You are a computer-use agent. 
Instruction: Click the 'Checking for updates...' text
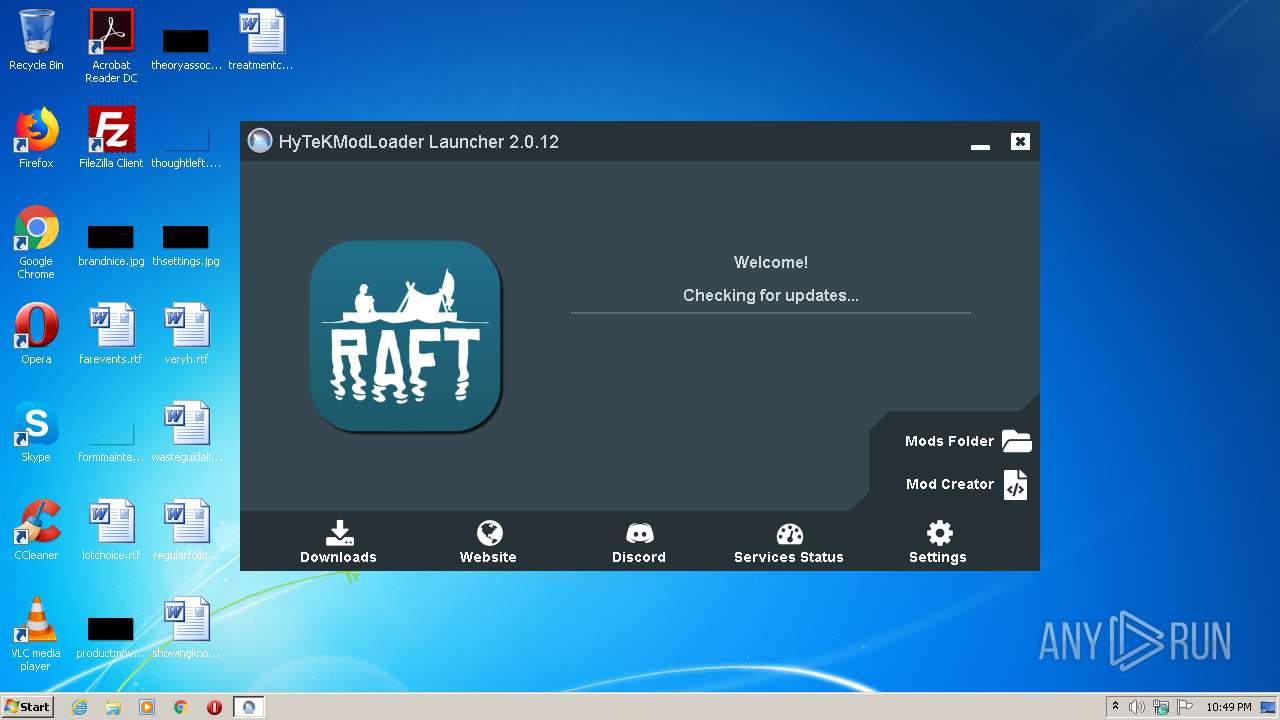[771, 295]
